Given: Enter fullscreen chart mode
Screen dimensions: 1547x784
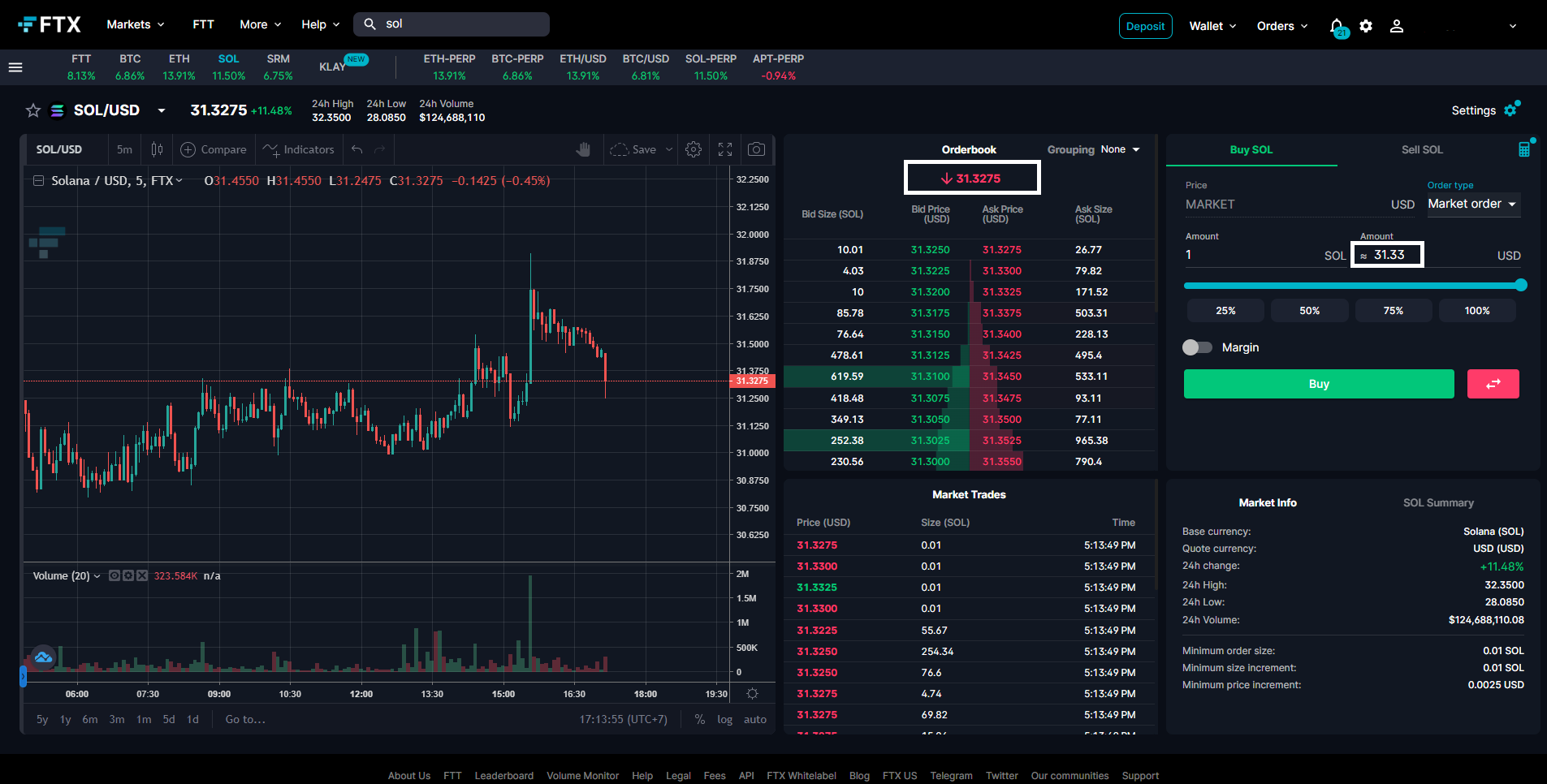Looking at the screenshot, I should [x=725, y=149].
